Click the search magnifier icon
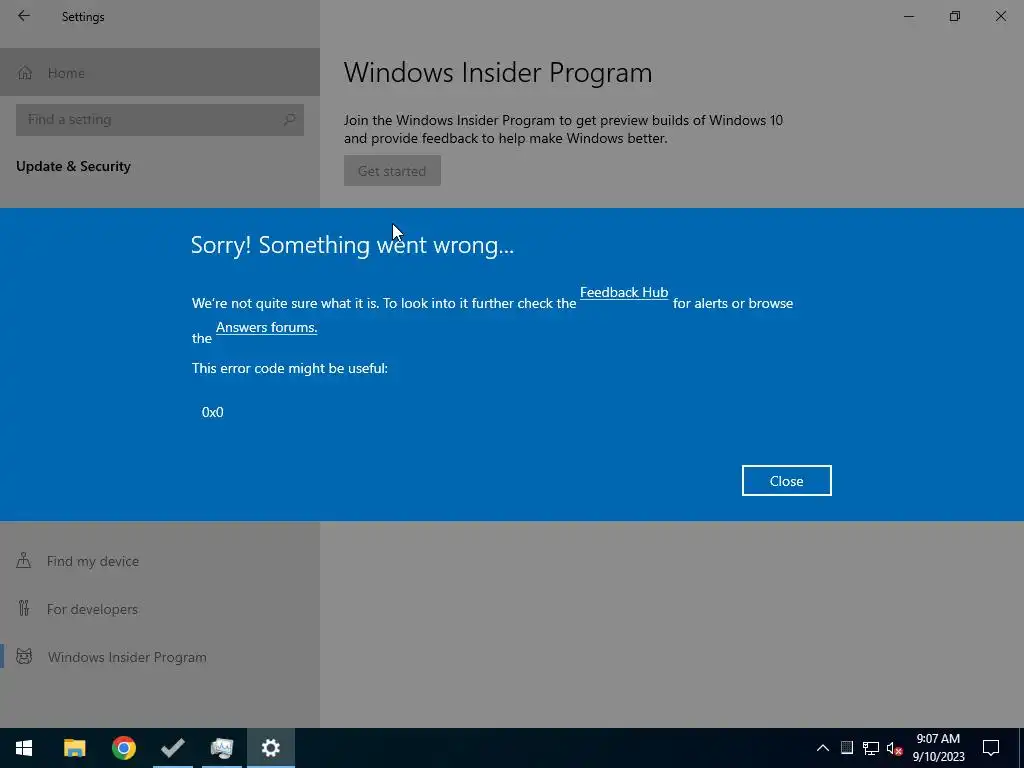 tap(289, 120)
